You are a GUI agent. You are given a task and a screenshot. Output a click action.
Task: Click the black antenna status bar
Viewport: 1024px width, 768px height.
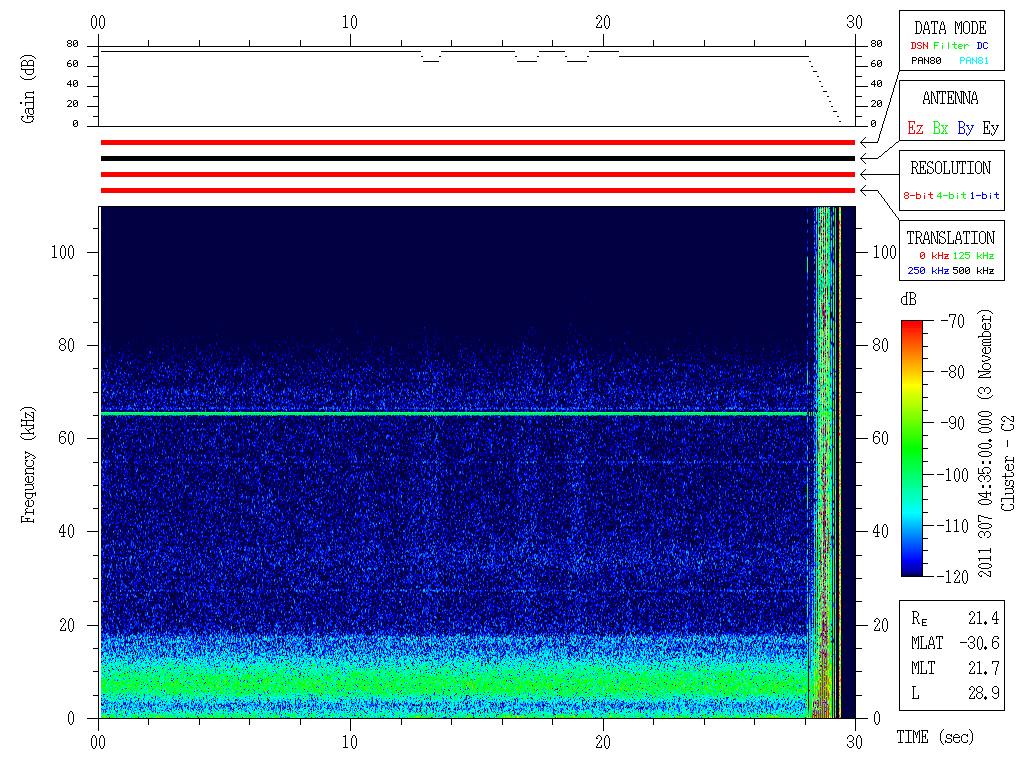tap(477, 158)
